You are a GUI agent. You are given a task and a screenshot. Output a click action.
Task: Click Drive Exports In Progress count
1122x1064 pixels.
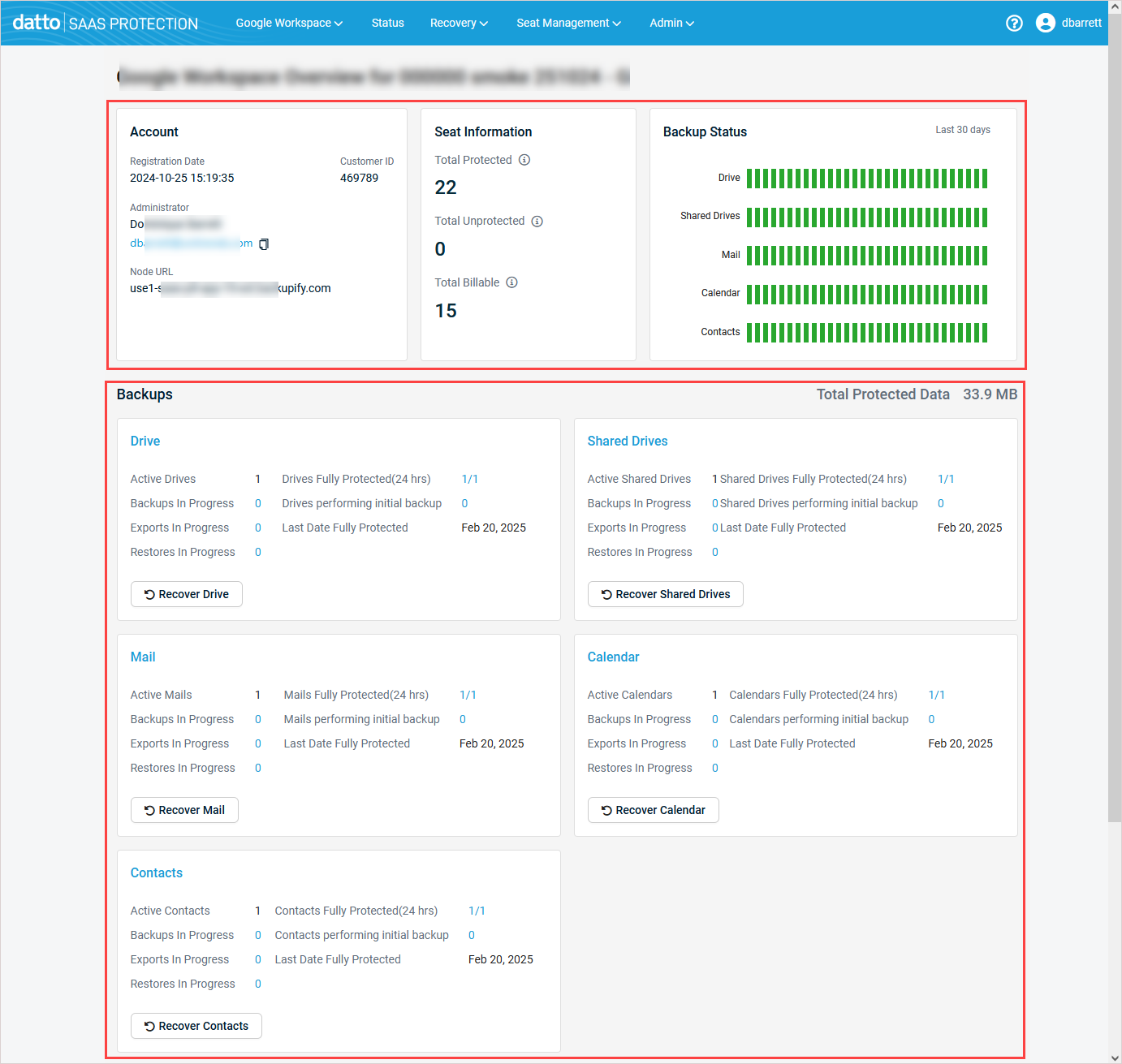click(258, 528)
